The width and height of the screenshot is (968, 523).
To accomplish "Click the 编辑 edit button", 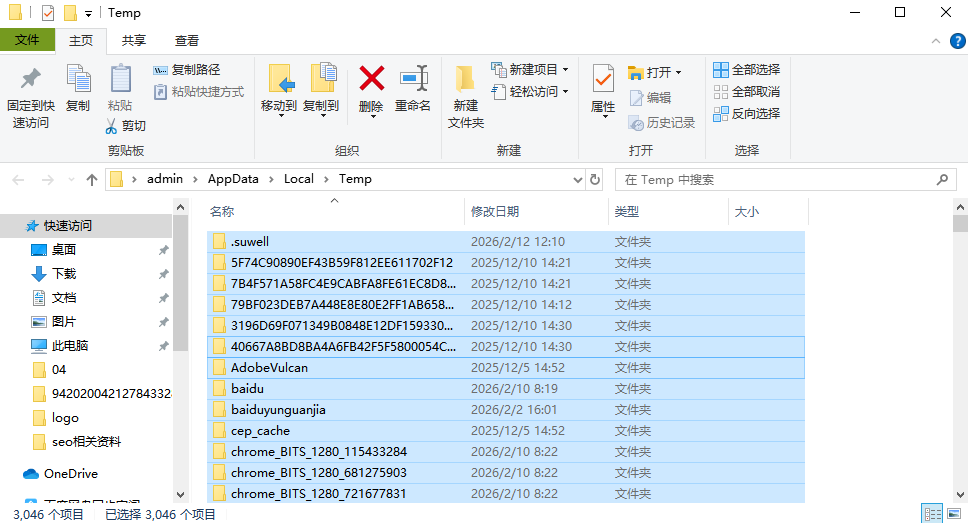I will point(650,98).
